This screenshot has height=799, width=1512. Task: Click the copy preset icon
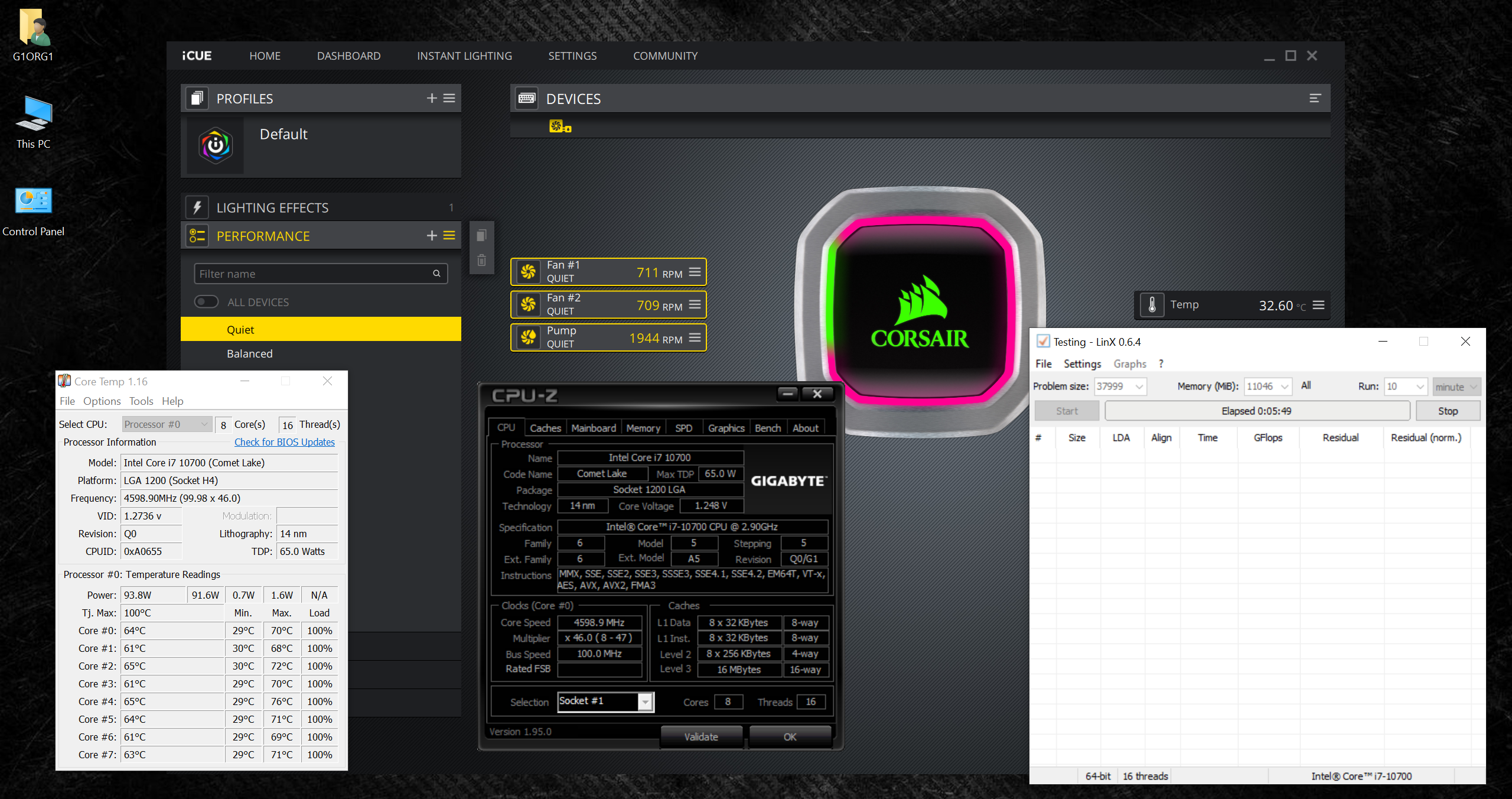[482, 235]
